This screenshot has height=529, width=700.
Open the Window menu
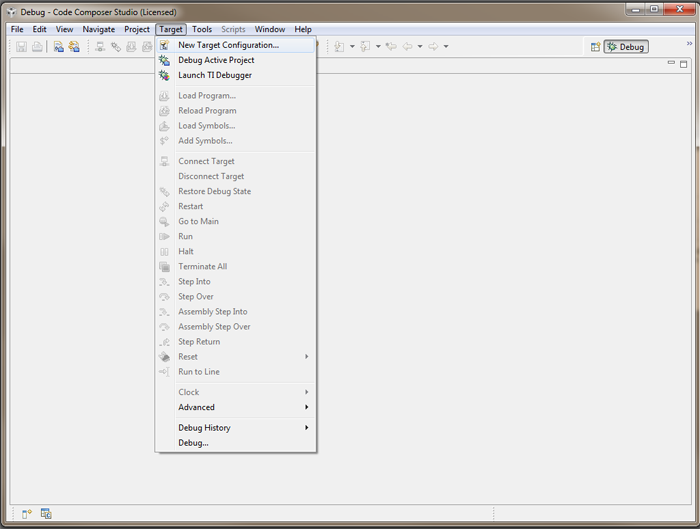pyautogui.click(x=269, y=29)
